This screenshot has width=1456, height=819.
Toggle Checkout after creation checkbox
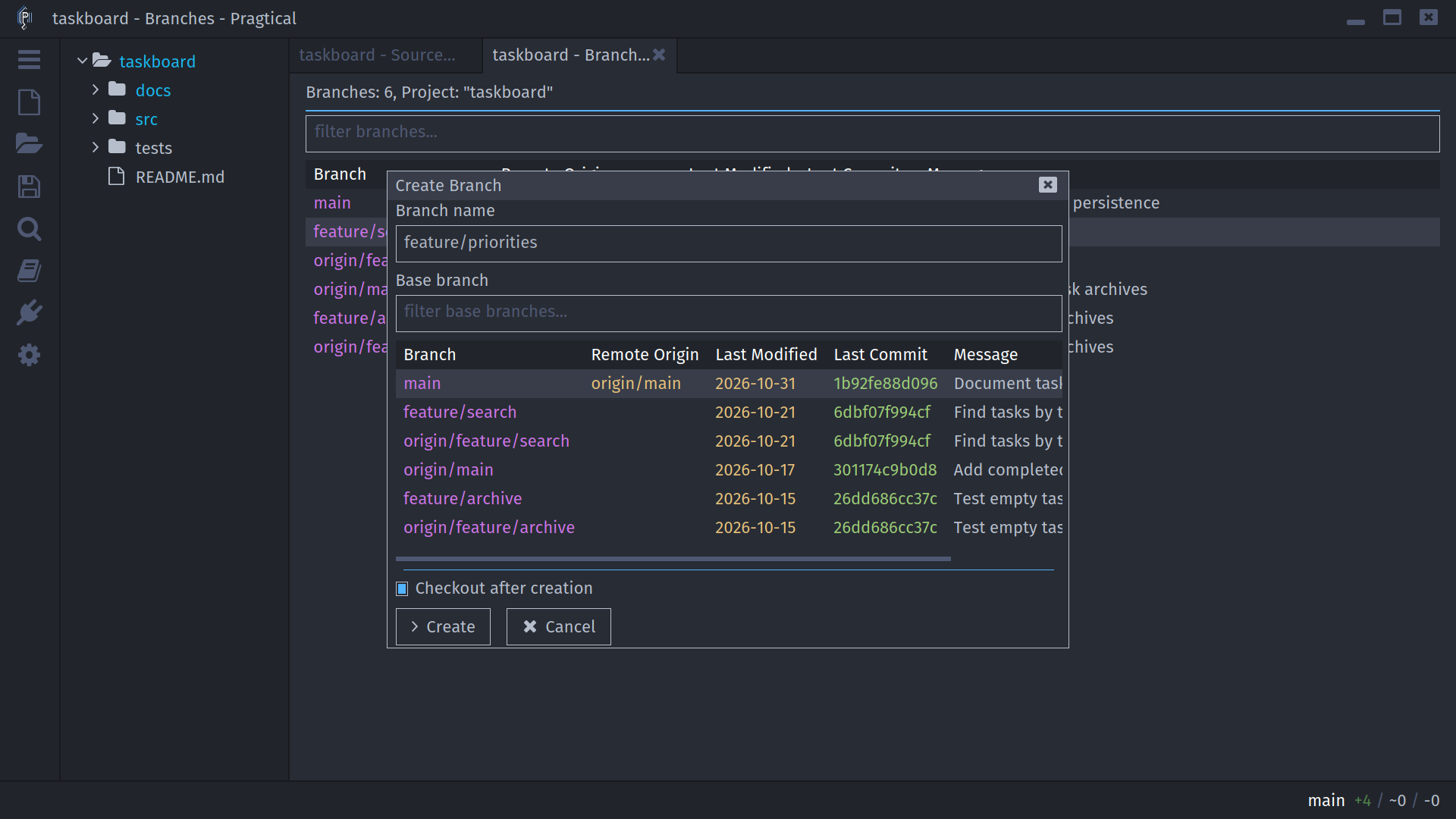pyautogui.click(x=402, y=588)
